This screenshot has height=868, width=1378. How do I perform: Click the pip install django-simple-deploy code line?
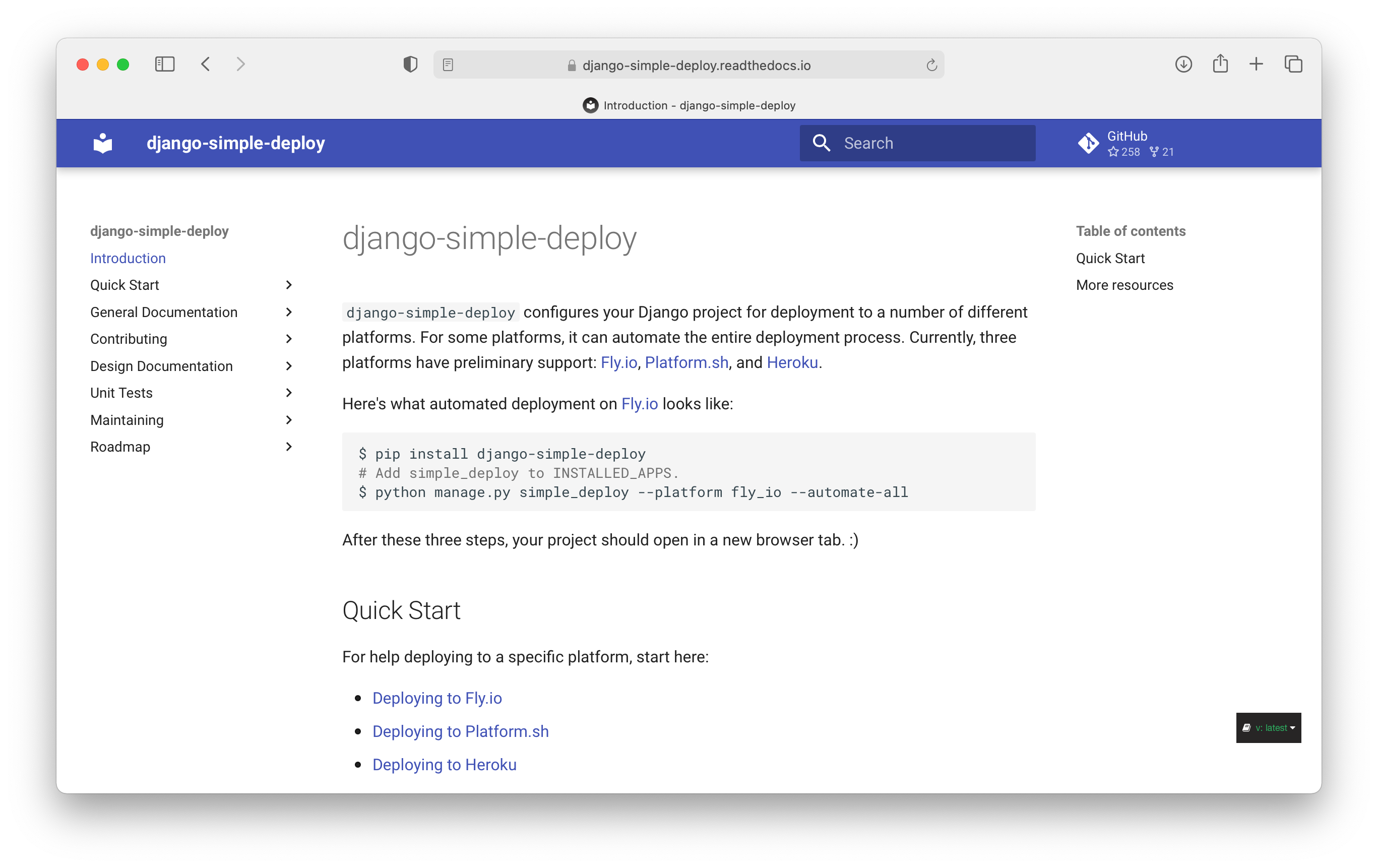pyautogui.click(x=502, y=454)
